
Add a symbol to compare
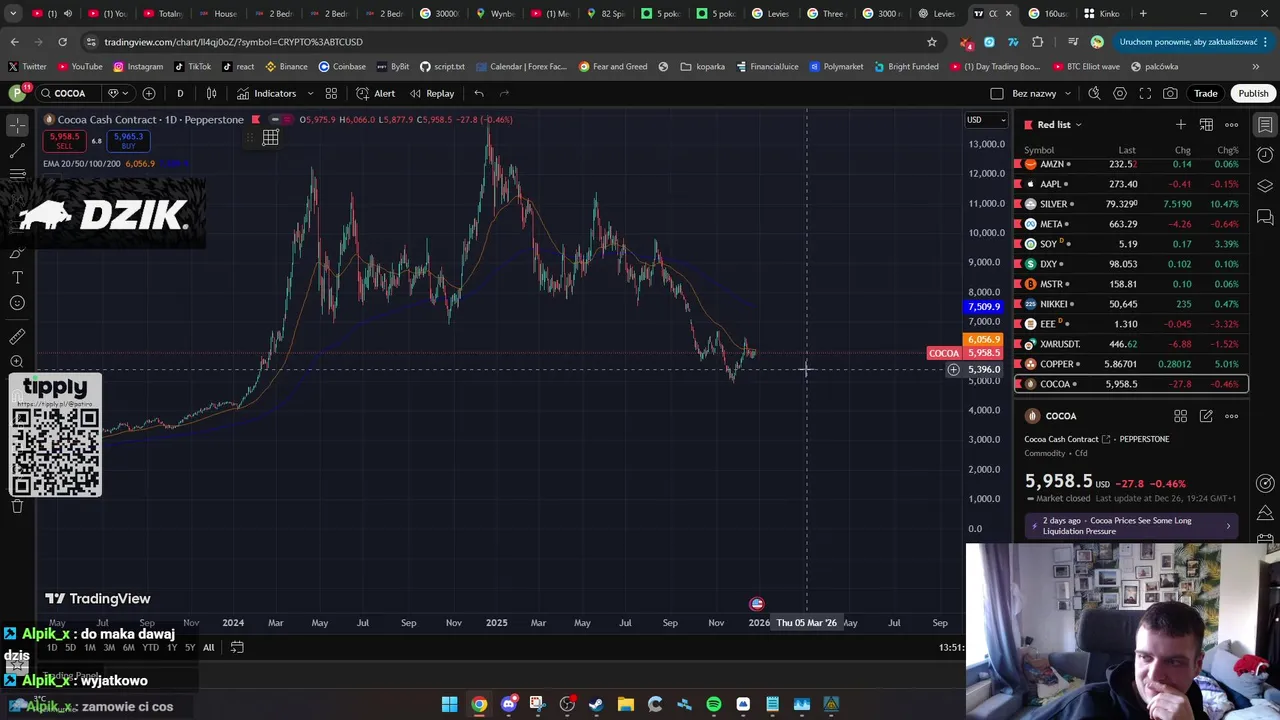coord(149,93)
